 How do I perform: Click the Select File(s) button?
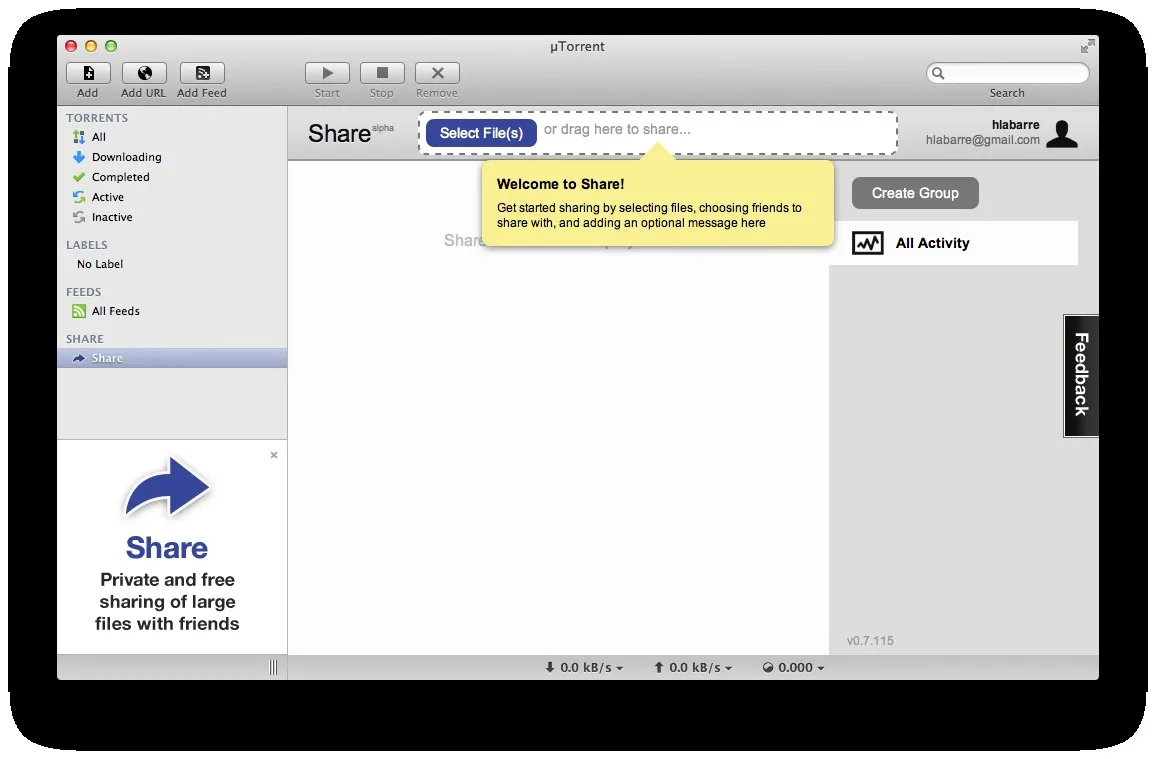[x=481, y=133]
